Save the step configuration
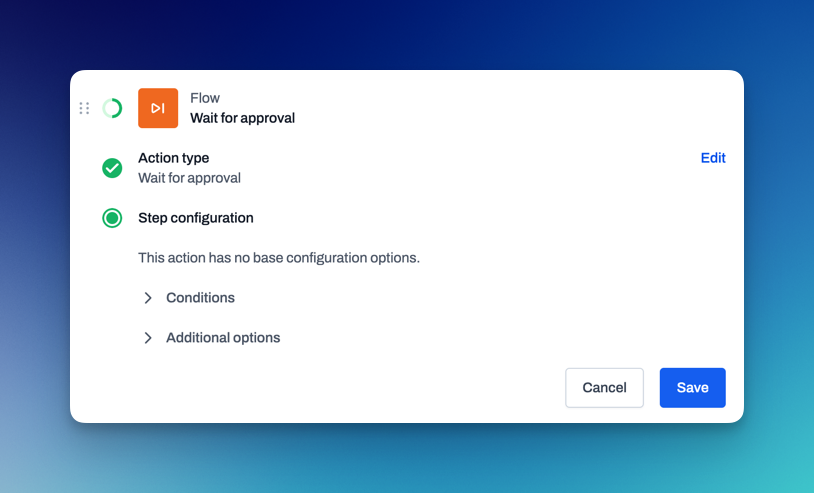 pos(693,388)
